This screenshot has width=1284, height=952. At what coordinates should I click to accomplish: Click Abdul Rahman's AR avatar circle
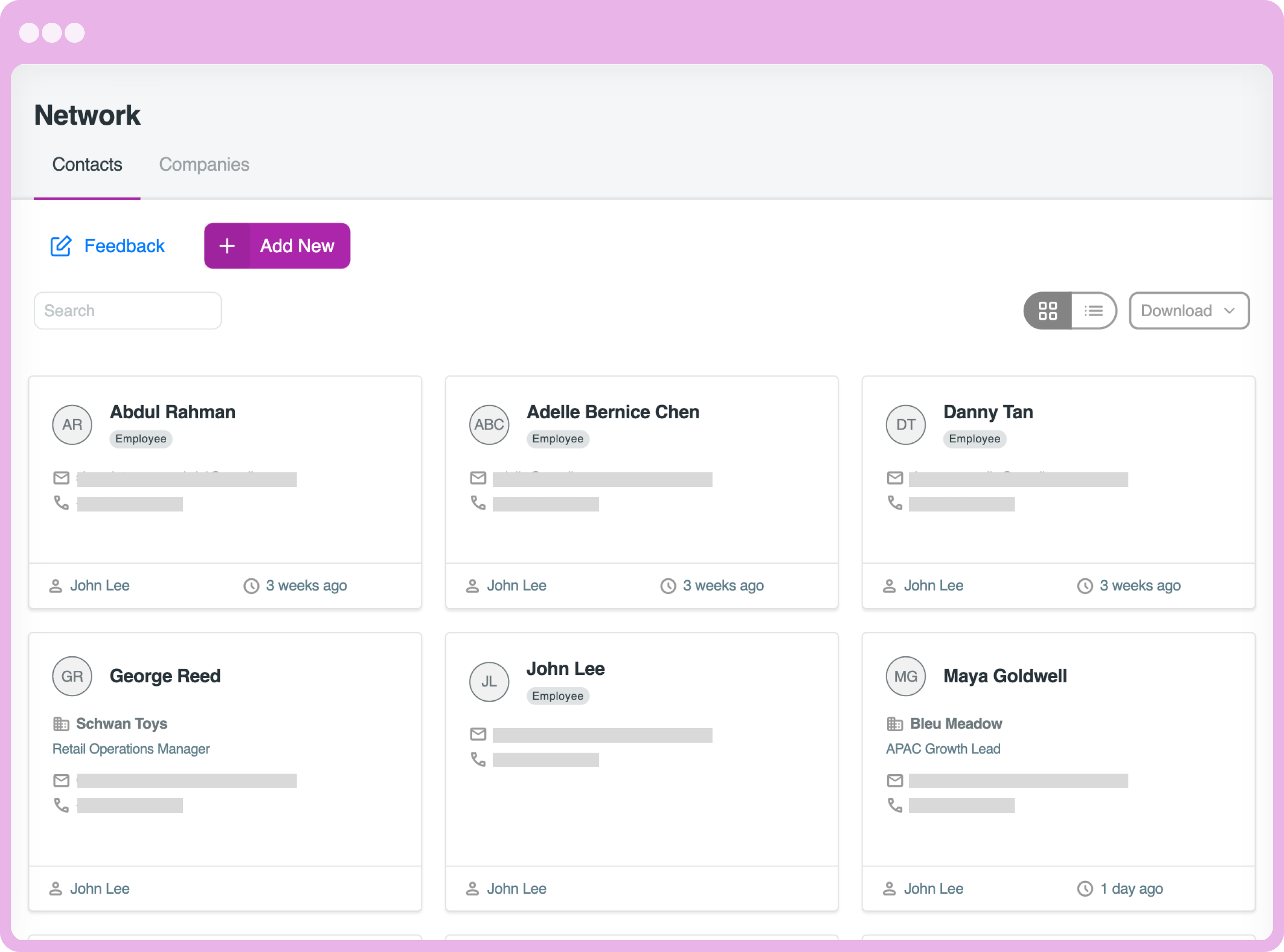click(x=72, y=425)
